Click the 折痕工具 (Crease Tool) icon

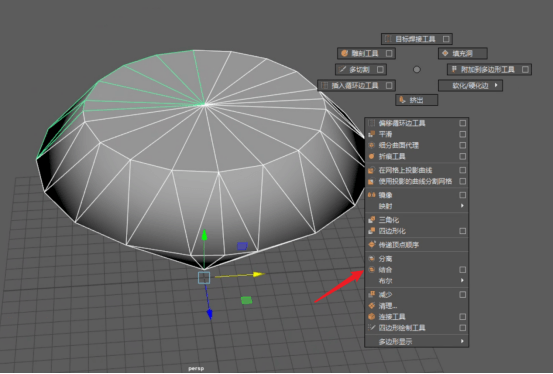[371, 156]
